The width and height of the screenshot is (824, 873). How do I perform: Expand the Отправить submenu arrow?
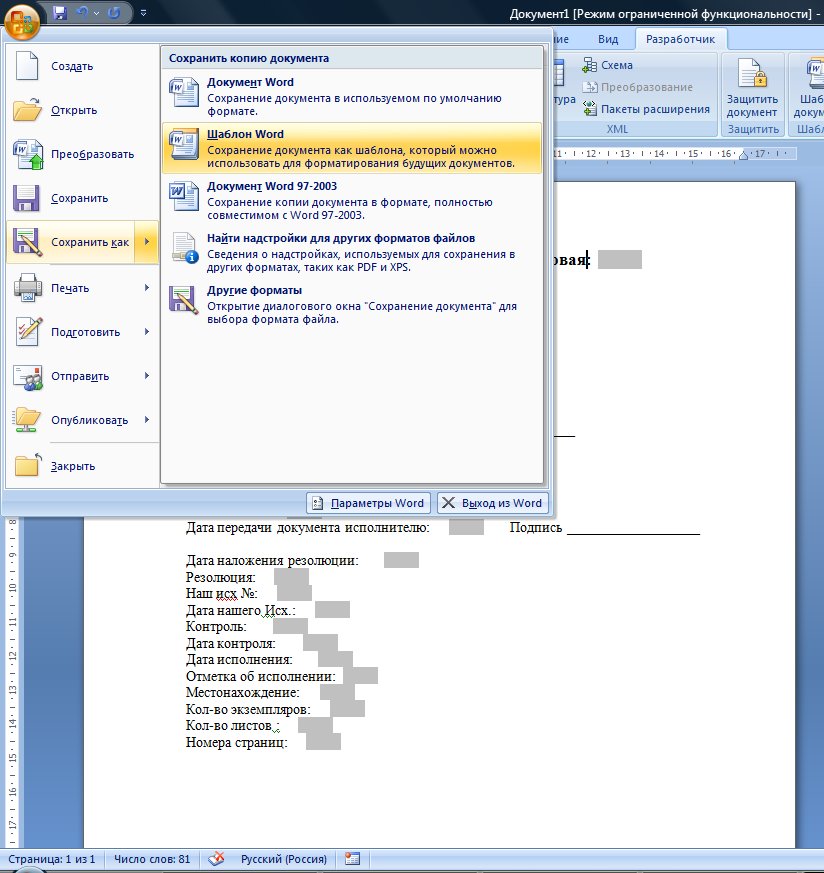pos(147,376)
